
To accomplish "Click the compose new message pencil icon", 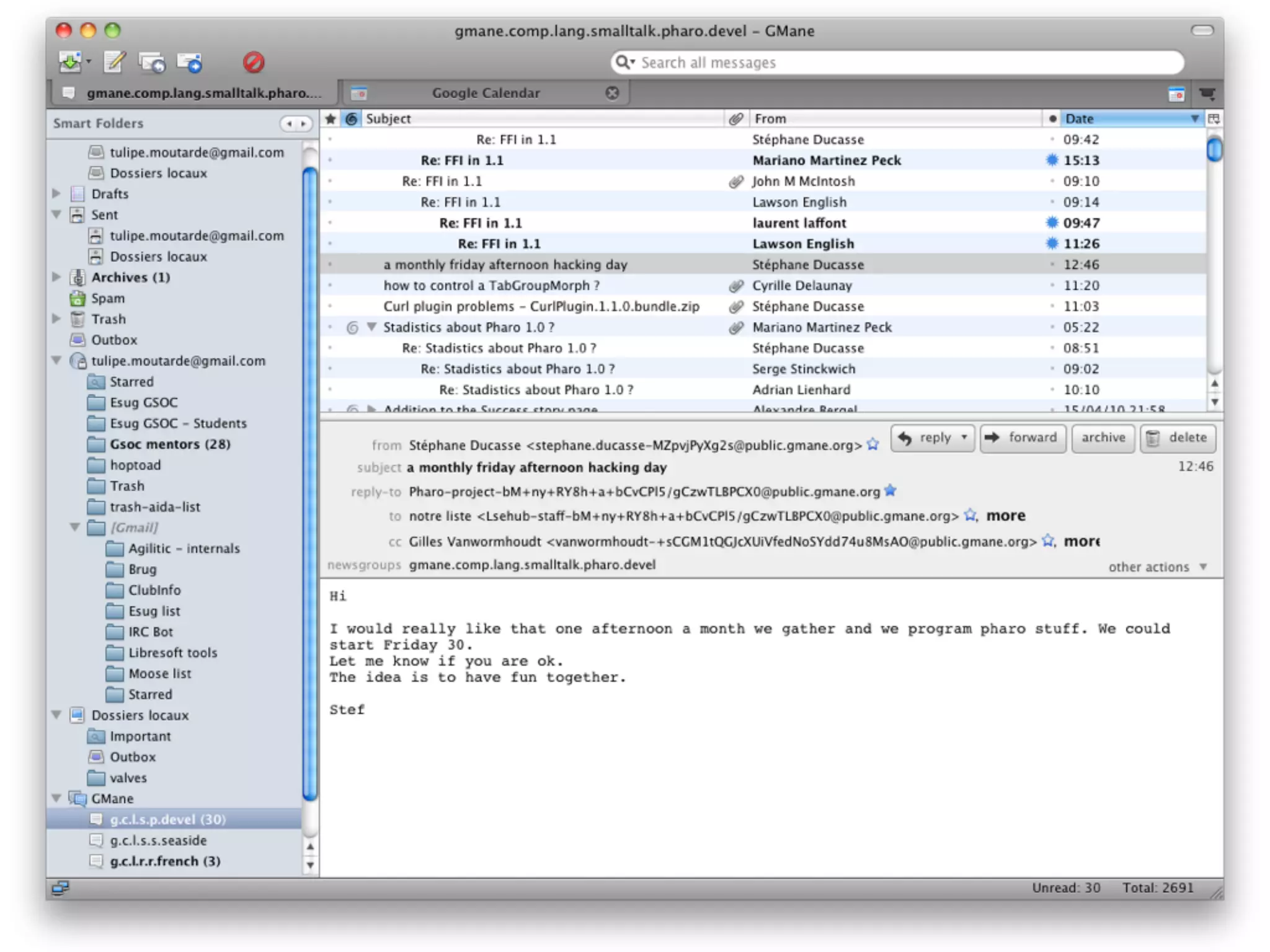I will tap(114, 62).
